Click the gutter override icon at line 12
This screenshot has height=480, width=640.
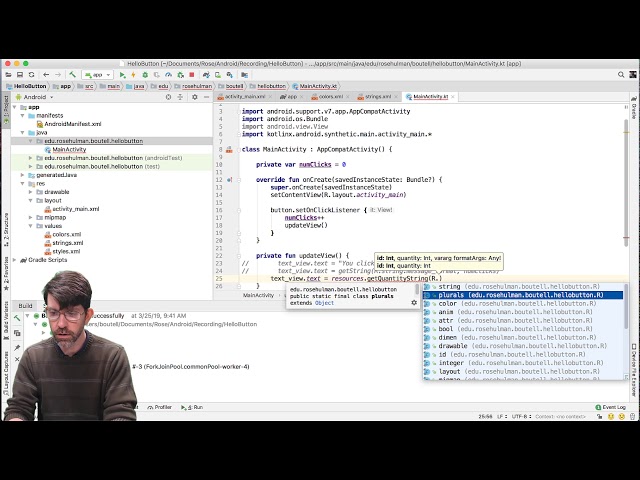(x=229, y=180)
